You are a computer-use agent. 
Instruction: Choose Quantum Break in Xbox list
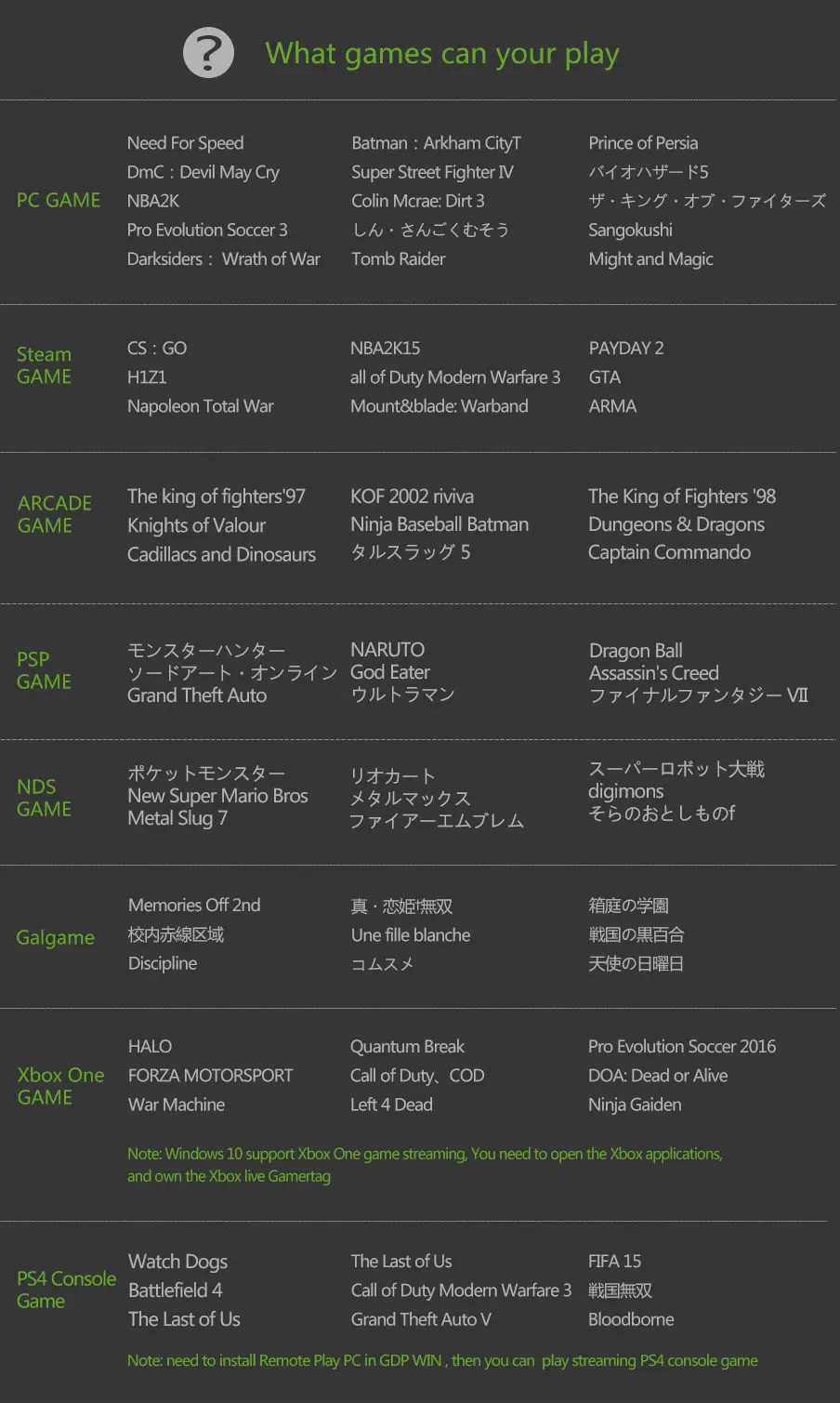click(x=407, y=1047)
